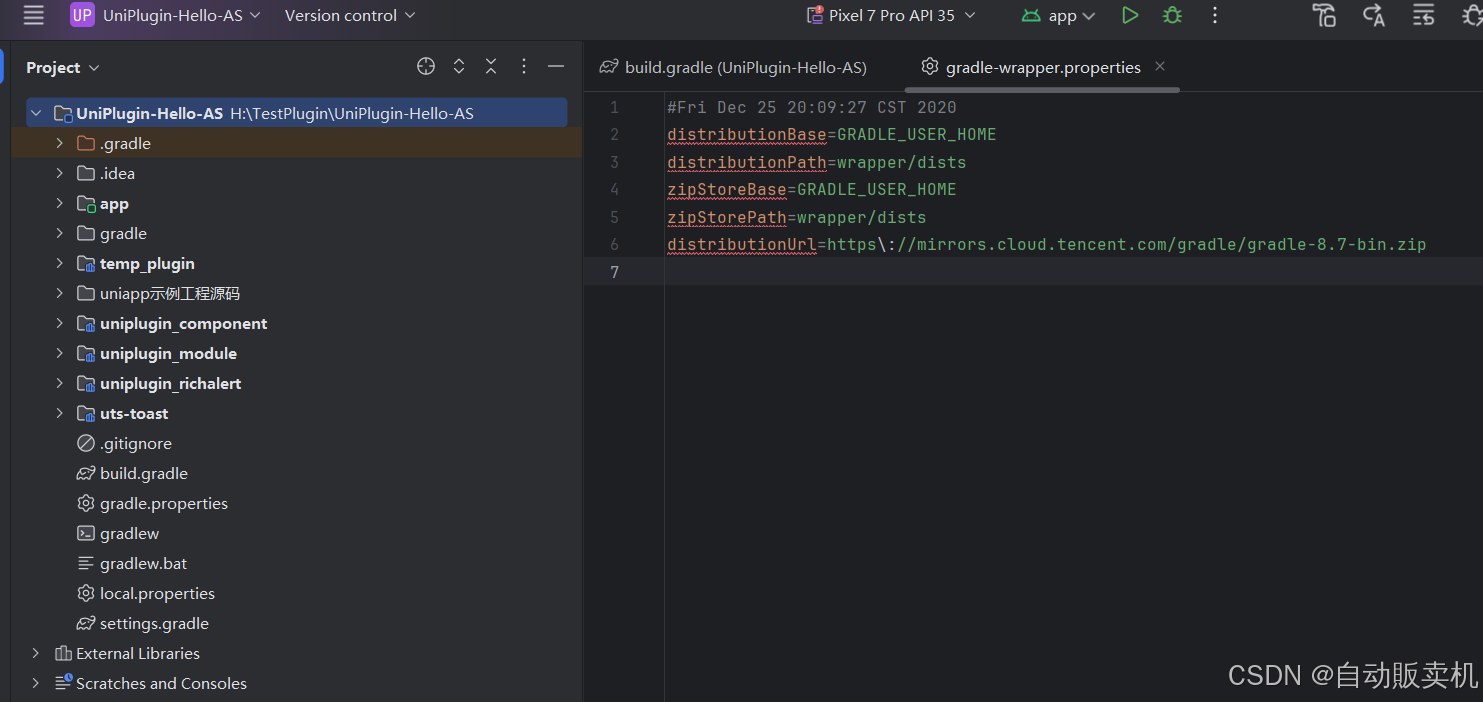The height and width of the screenshot is (702, 1483).
Task: Open the Version control dropdown
Action: [x=350, y=15]
